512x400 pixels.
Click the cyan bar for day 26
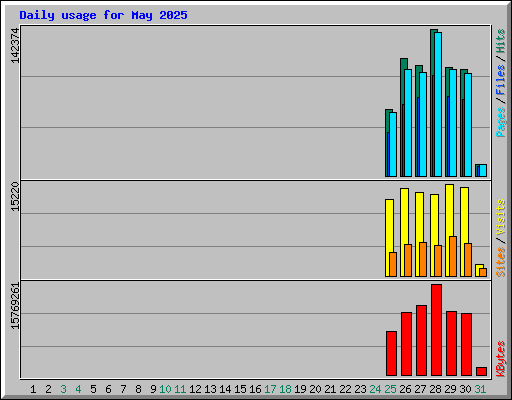[x=408, y=123]
